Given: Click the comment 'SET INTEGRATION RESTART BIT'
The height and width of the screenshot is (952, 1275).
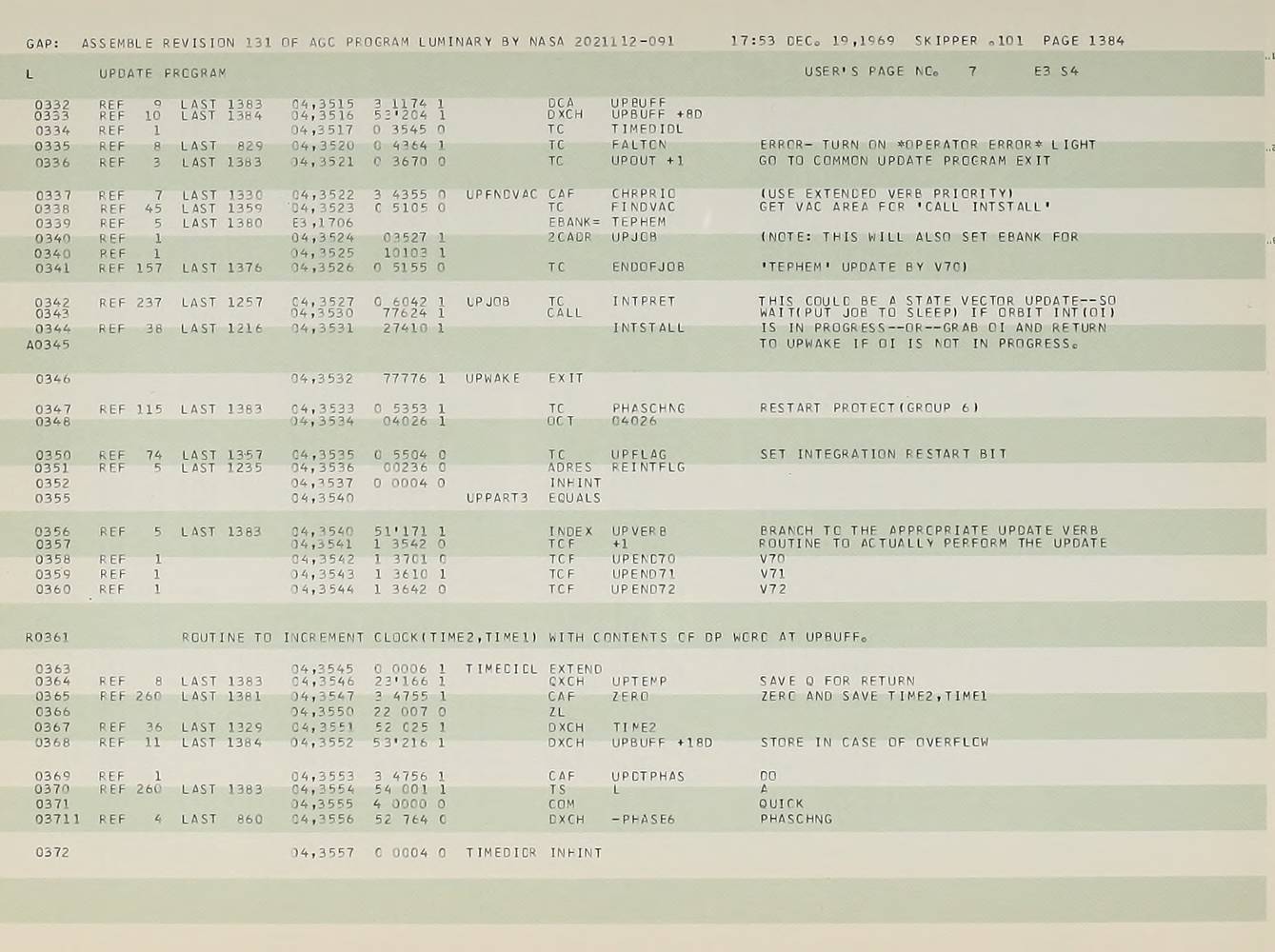Looking at the screenshot, I should tap(883, 454).
